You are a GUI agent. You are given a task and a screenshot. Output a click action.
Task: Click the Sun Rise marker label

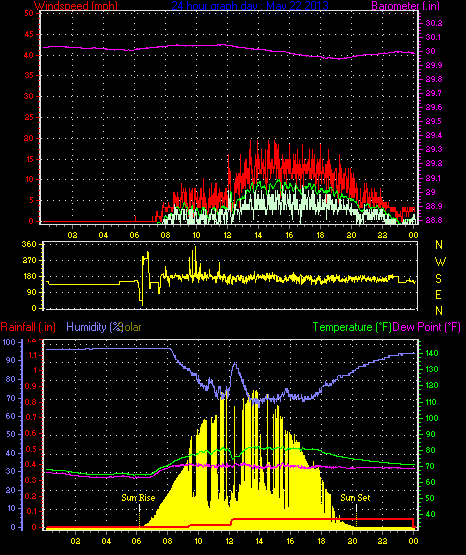pos(138,498)
